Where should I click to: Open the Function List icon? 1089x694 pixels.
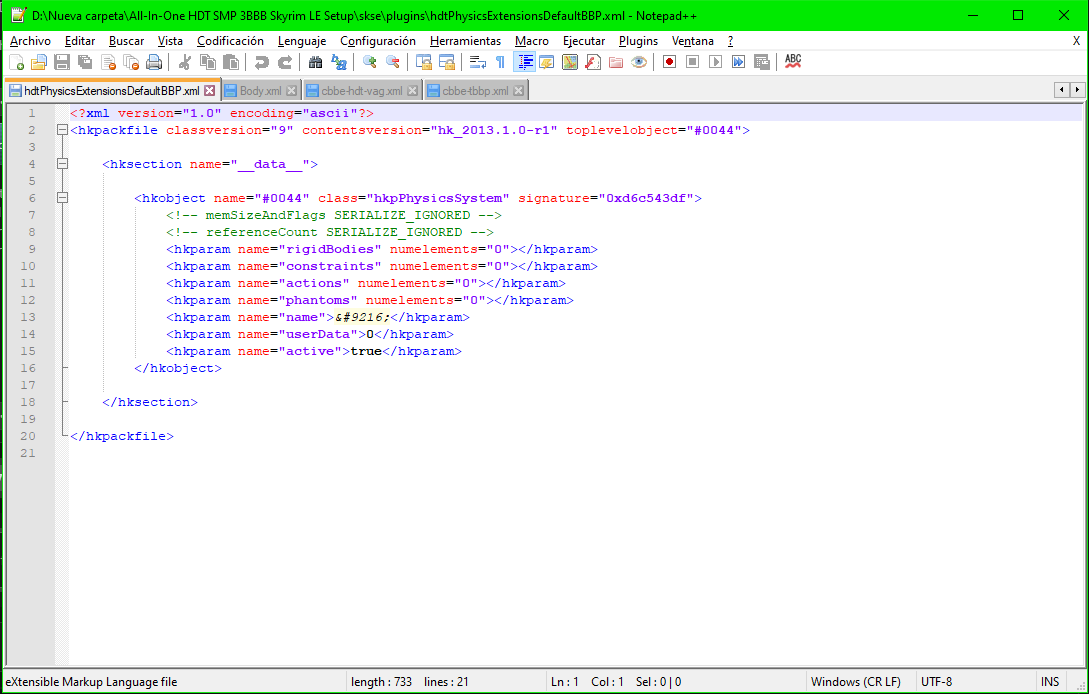point(592,63)
